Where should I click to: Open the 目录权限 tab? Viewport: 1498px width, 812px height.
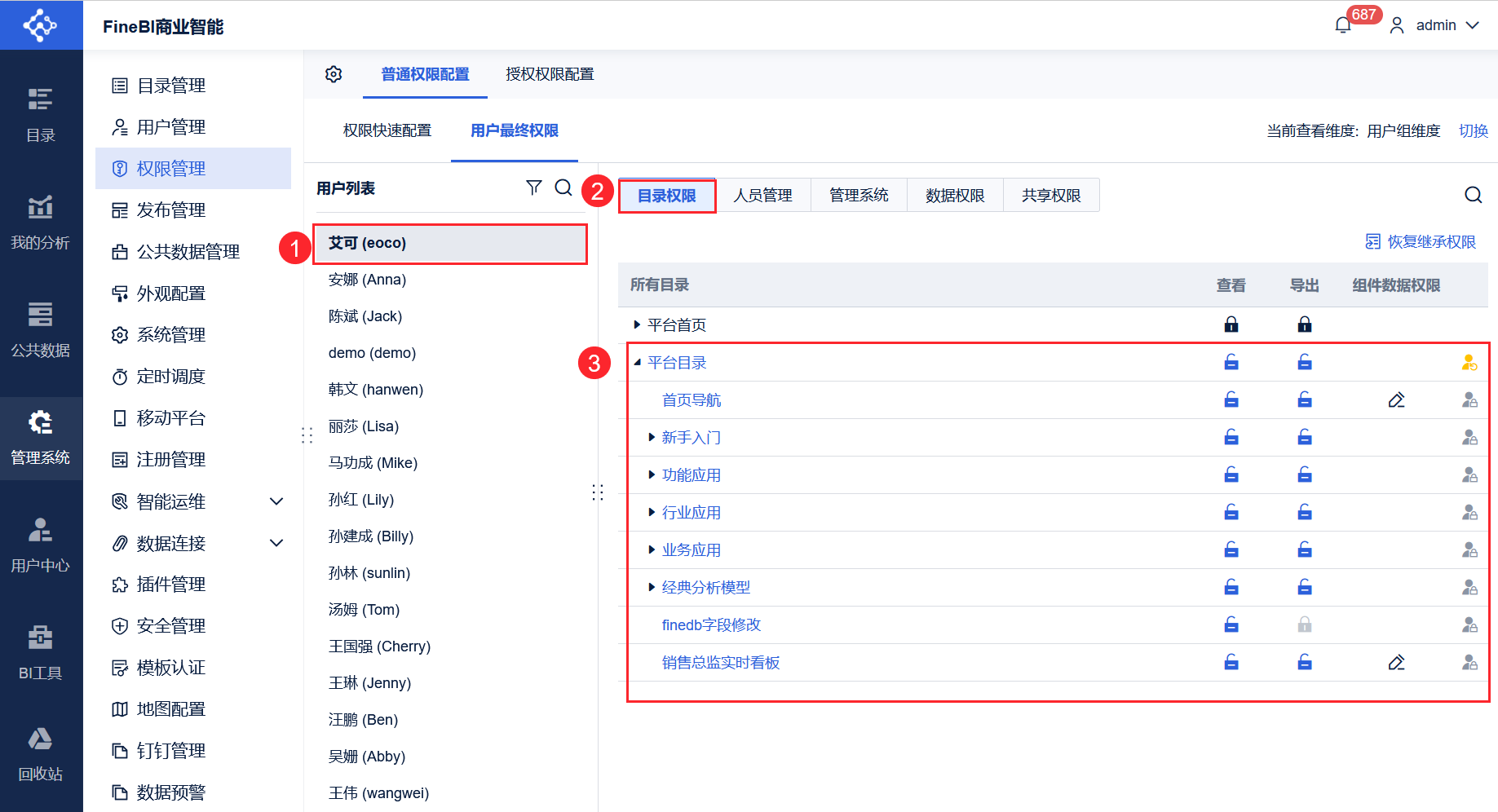[x=667, y=196]
